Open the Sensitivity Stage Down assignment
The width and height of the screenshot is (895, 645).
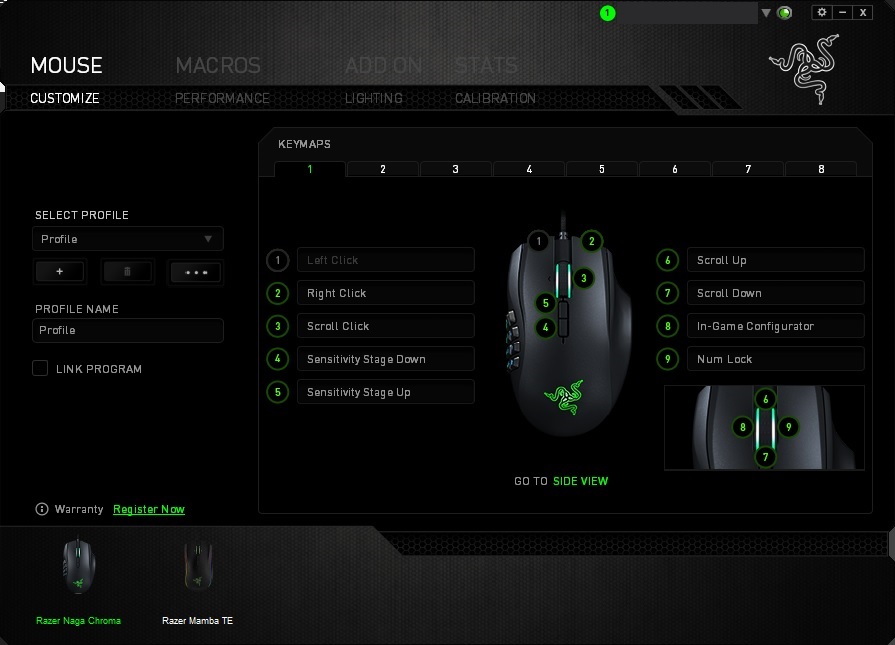[x=386, y=359]
